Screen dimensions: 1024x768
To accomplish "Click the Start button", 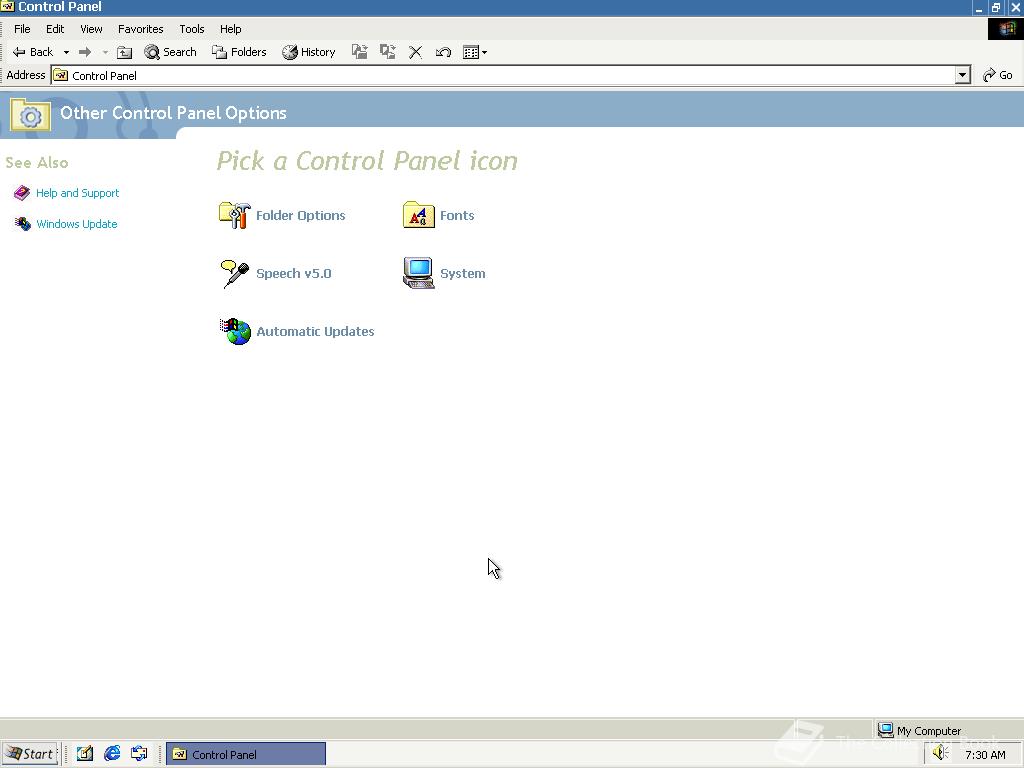I will tap(30, 754).
